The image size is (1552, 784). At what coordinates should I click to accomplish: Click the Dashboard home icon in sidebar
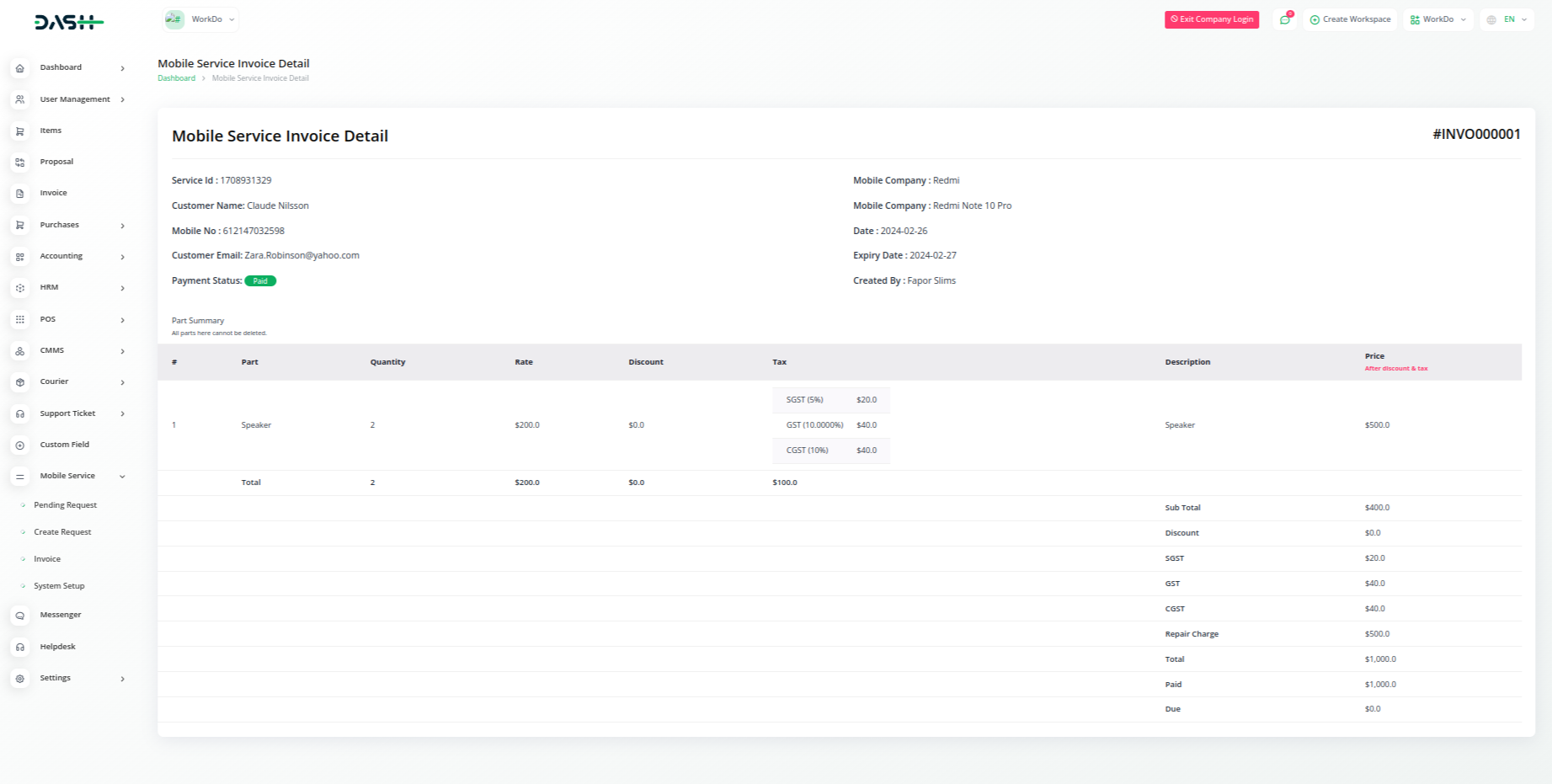click(x=20, y=68)
